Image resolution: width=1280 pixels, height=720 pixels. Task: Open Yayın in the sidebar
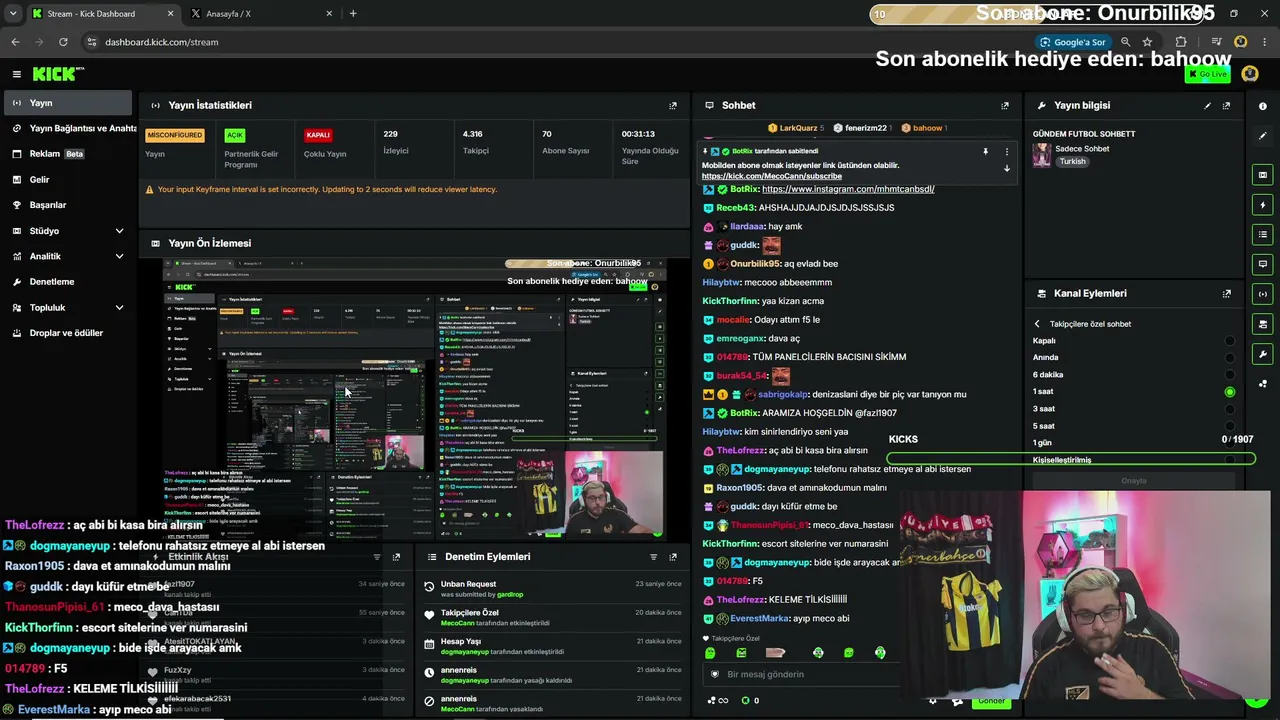pos(68,103)
